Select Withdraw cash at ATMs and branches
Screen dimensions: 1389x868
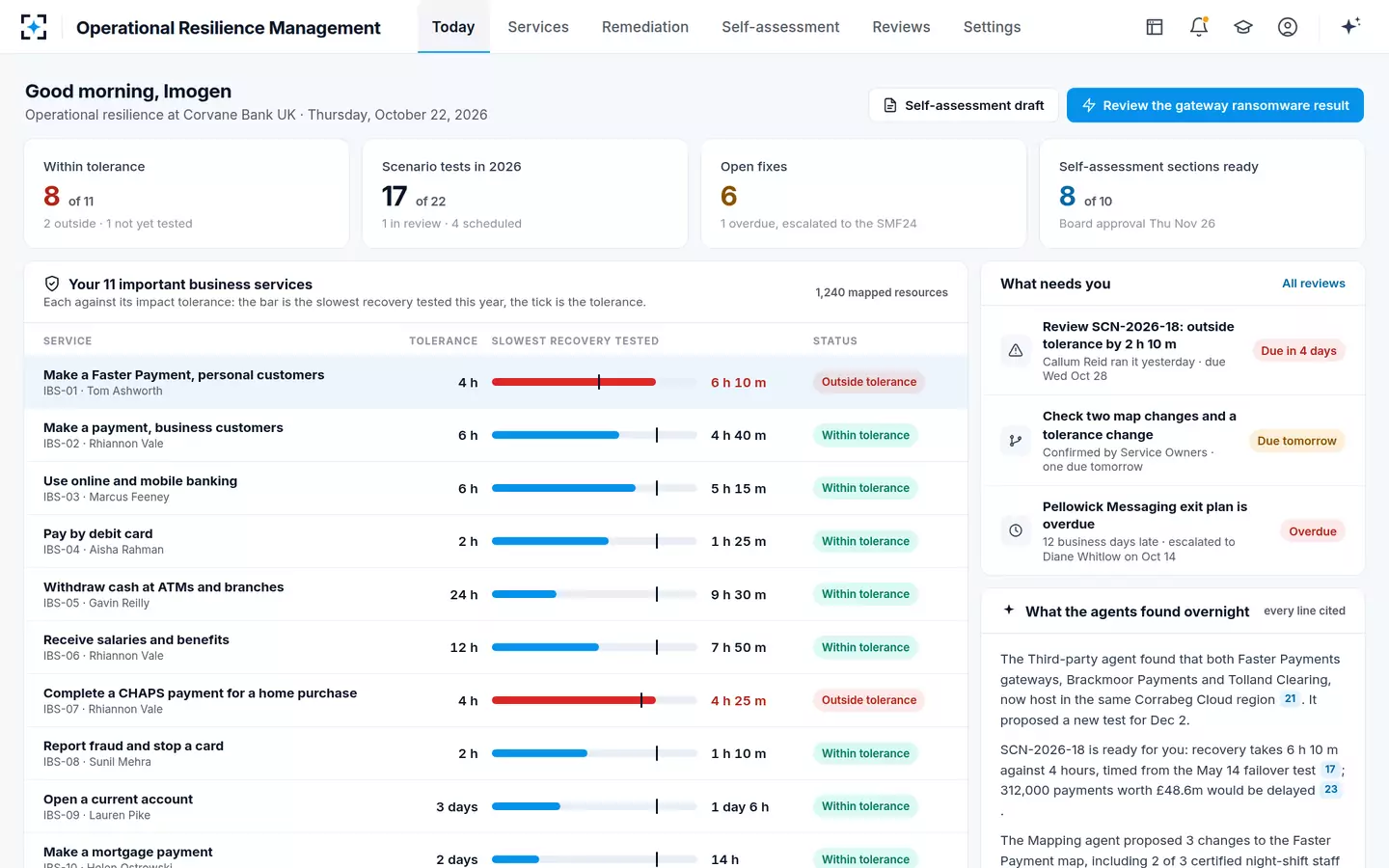(496, 594)
